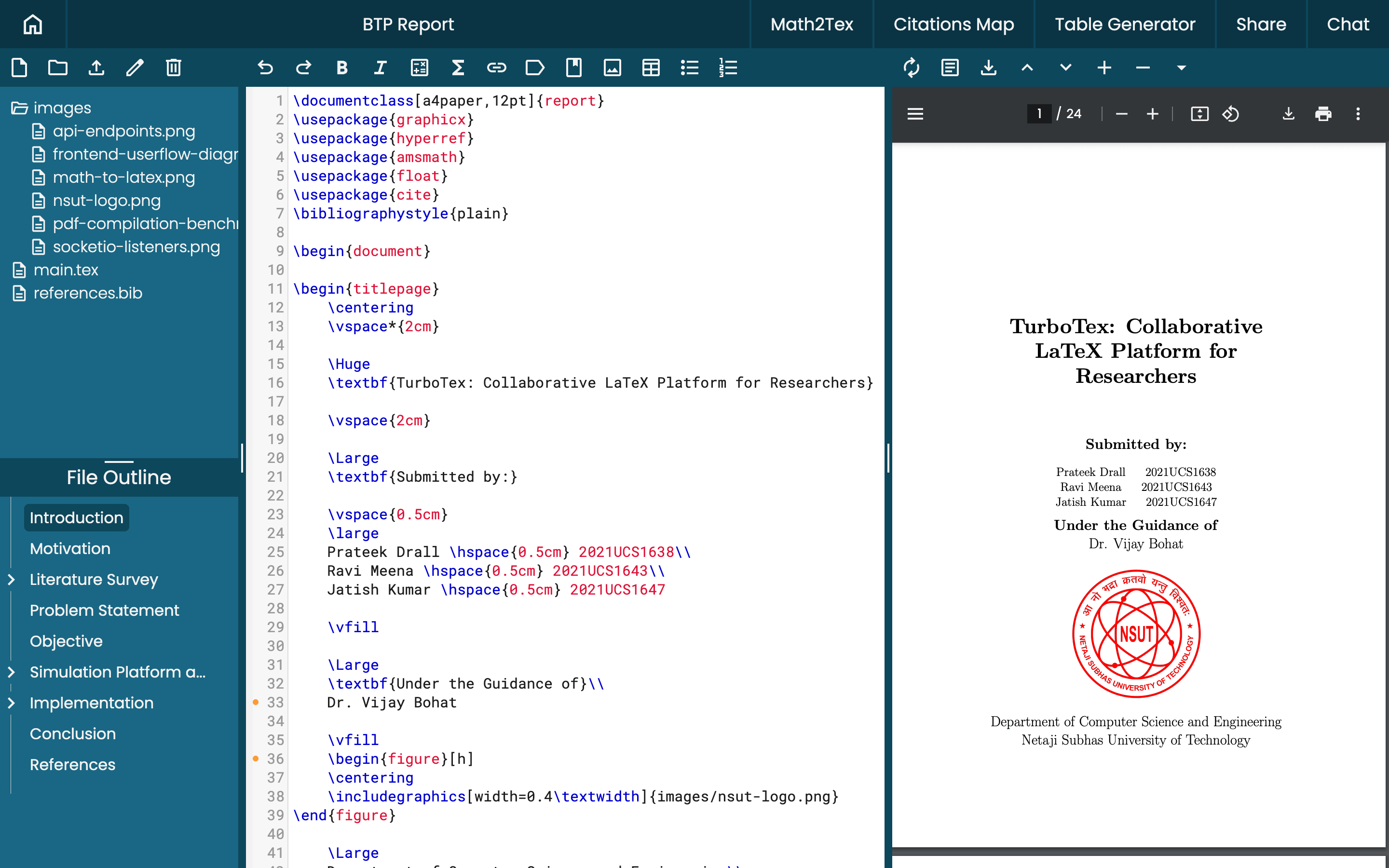Image resolution: width=1389 pixels, height=868 pixels.
Task: Go to previous page with up chevron
Action: tap(1027, 68)
